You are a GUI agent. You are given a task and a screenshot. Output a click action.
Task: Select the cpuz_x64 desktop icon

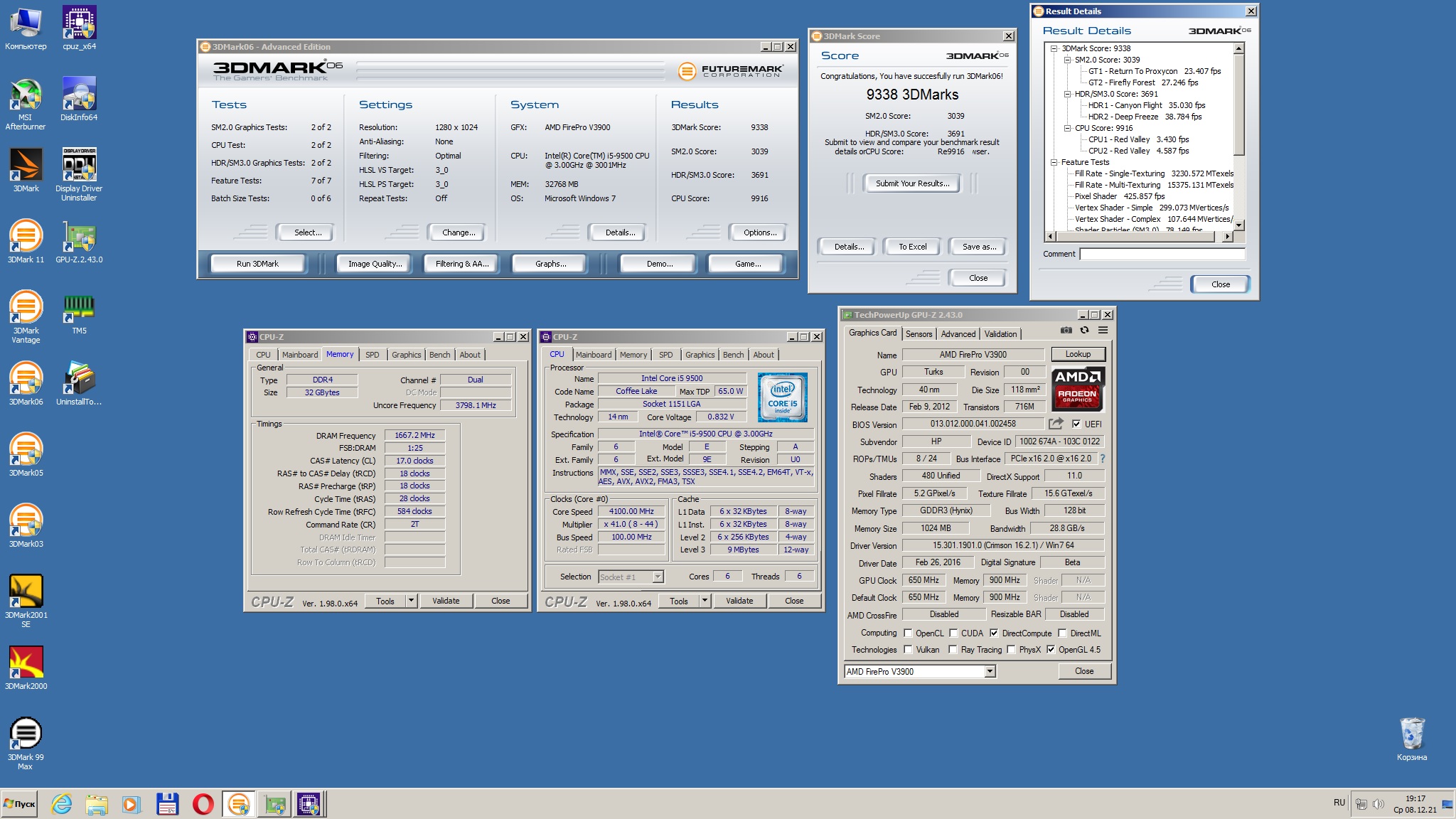click(79, 28)
